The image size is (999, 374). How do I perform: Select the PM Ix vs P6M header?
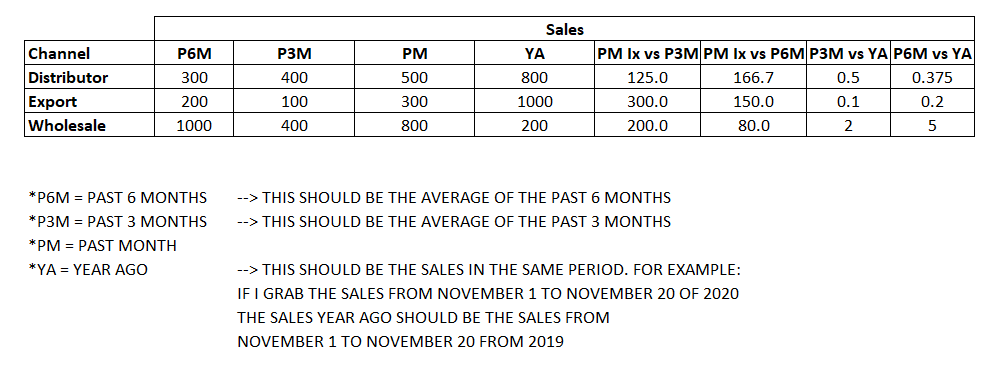click(x=754, y=54)
